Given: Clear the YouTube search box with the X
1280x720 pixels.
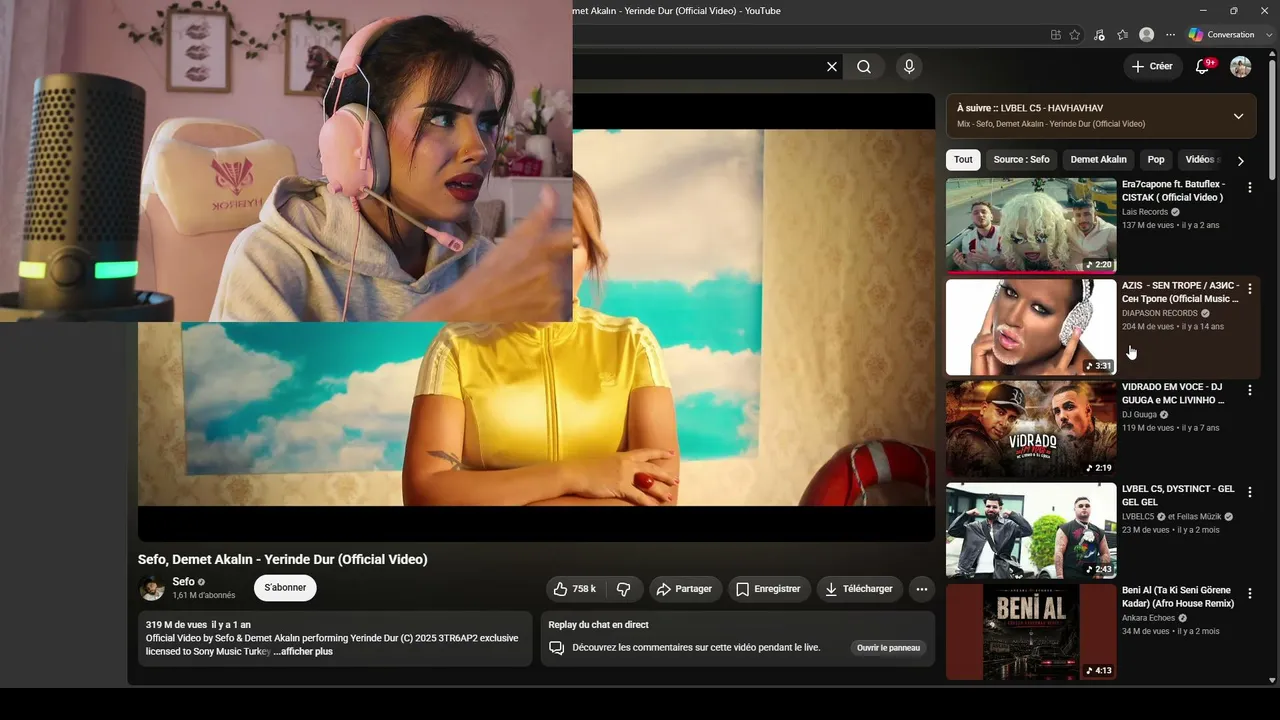Looking at the screenshot, I should [832, 67].
